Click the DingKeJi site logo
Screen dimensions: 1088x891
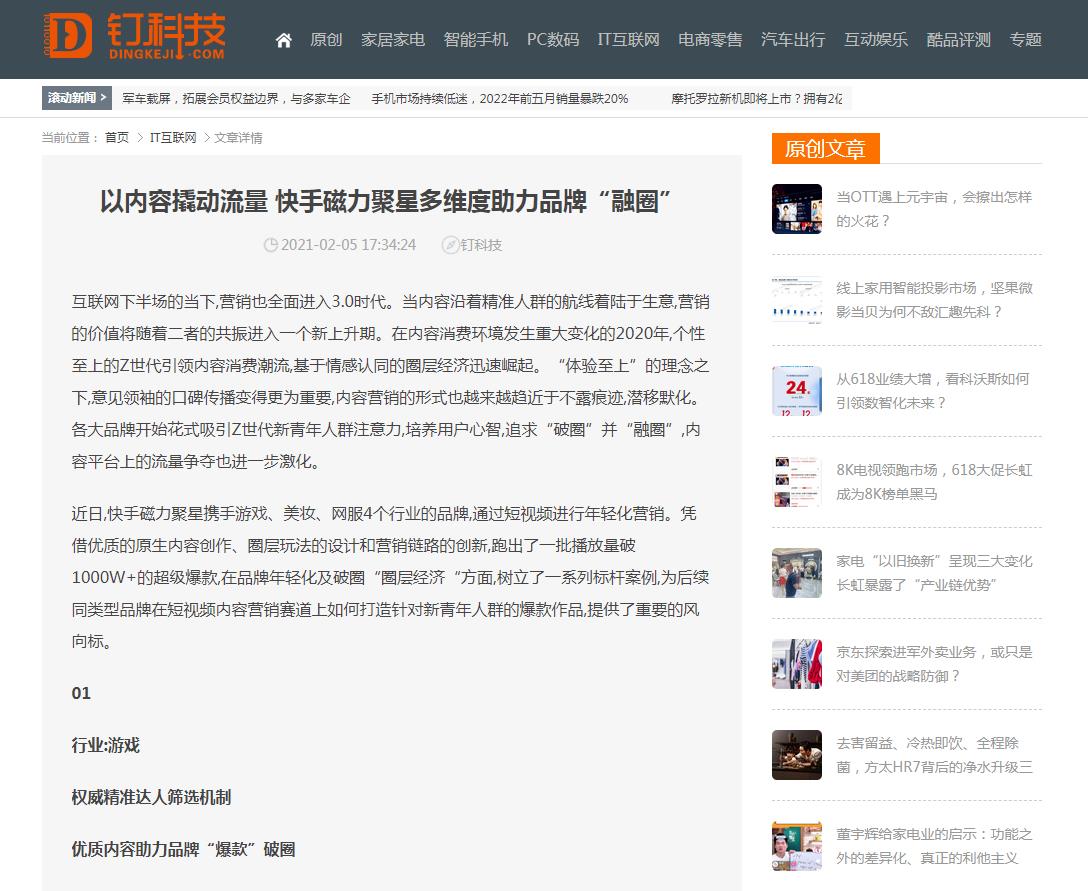133,37
